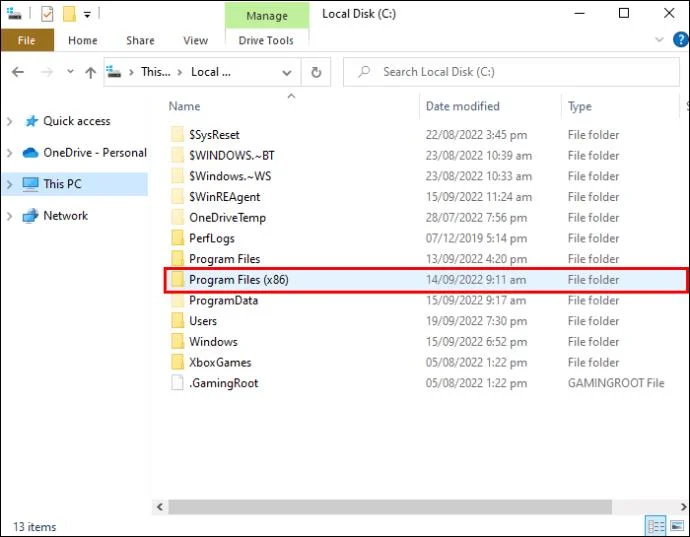
Task: Click the PerfLogs folder icon
Action: 177,238
